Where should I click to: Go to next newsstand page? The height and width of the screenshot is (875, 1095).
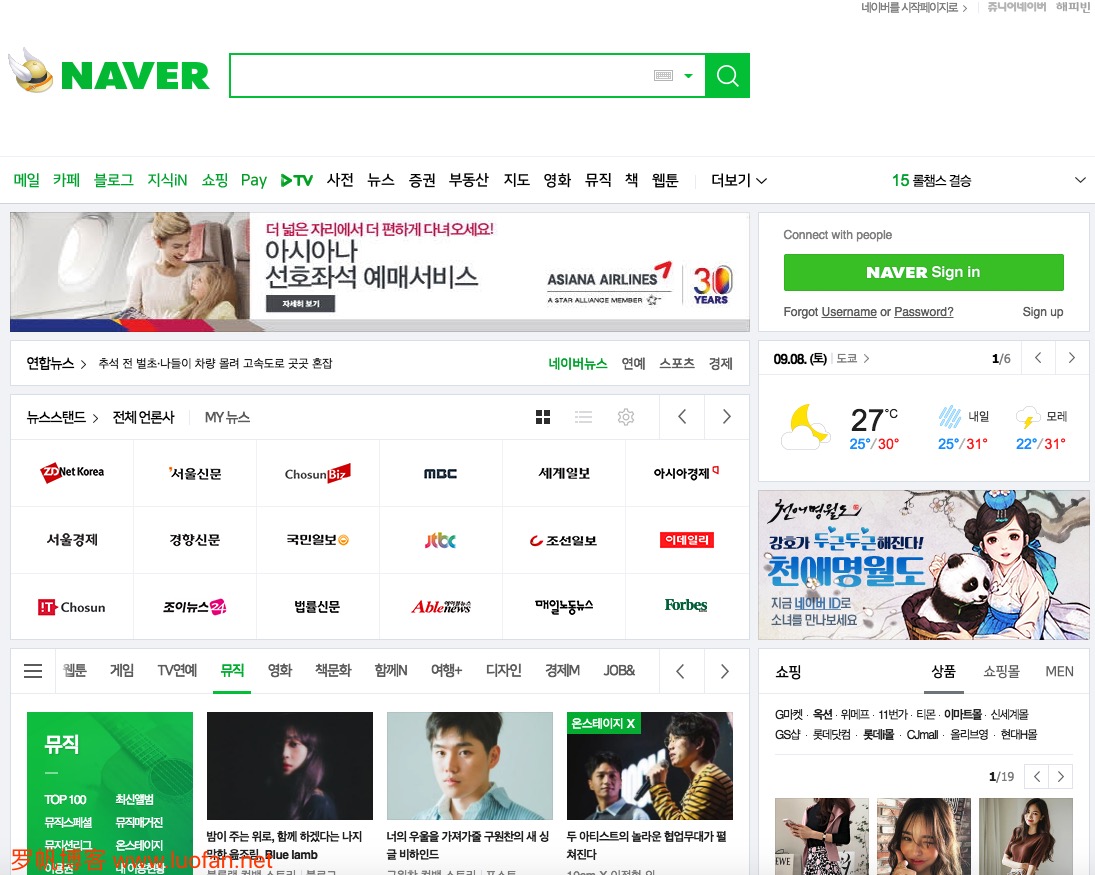726,417
